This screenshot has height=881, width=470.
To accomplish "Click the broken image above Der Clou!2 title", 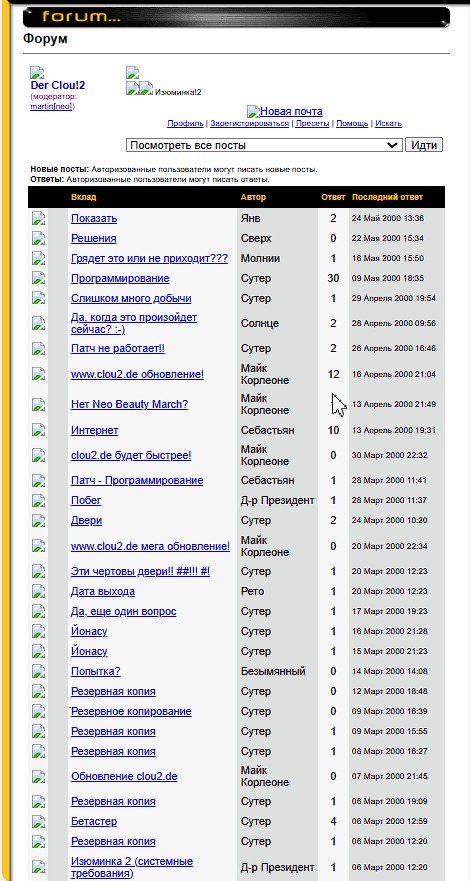I will click(37, 72).
